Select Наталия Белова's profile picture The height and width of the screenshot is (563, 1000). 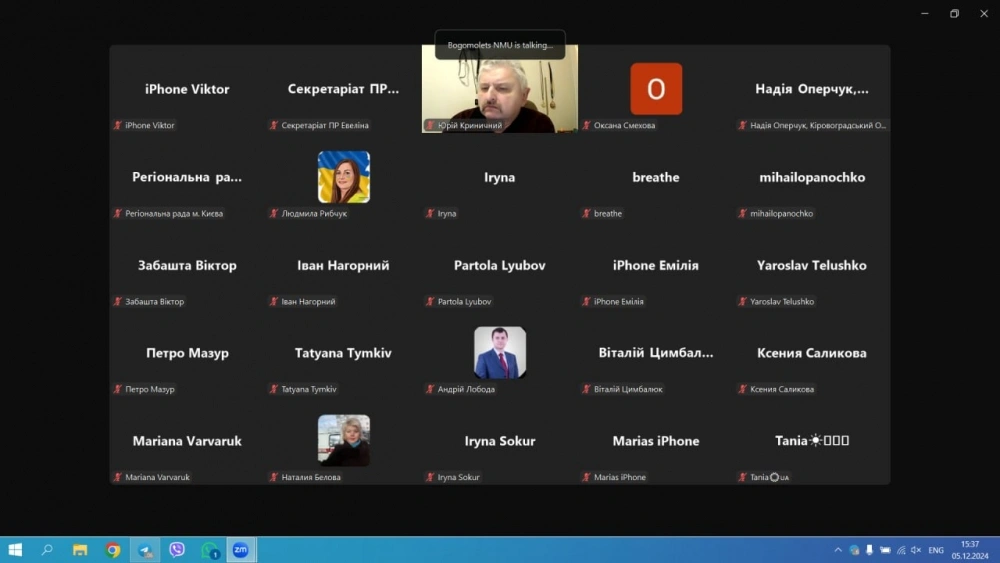pos(344,441)
